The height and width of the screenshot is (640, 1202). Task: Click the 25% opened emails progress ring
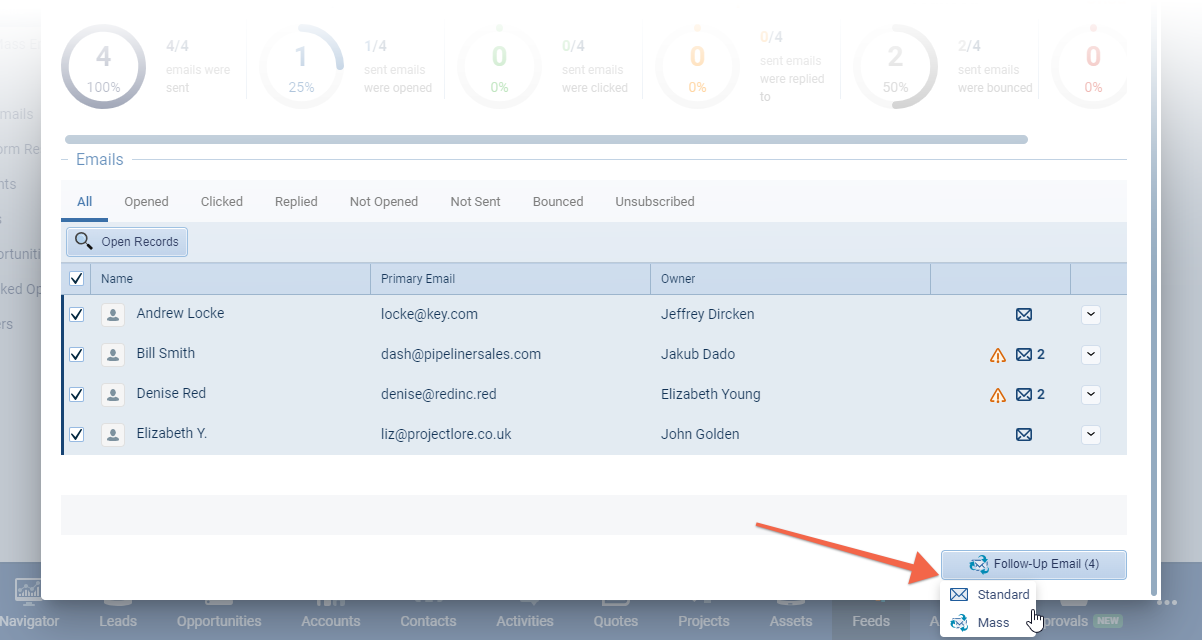[302, 67]
